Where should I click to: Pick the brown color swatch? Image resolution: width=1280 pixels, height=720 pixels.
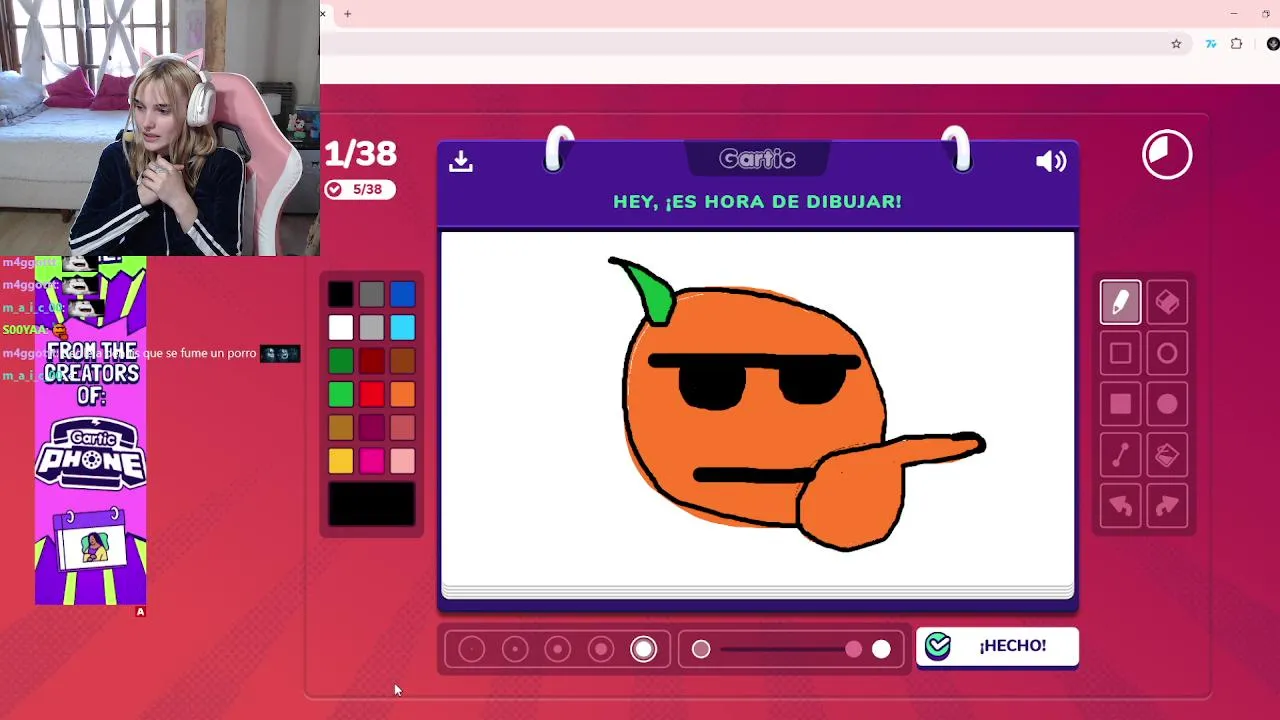(x=403, y=361)
